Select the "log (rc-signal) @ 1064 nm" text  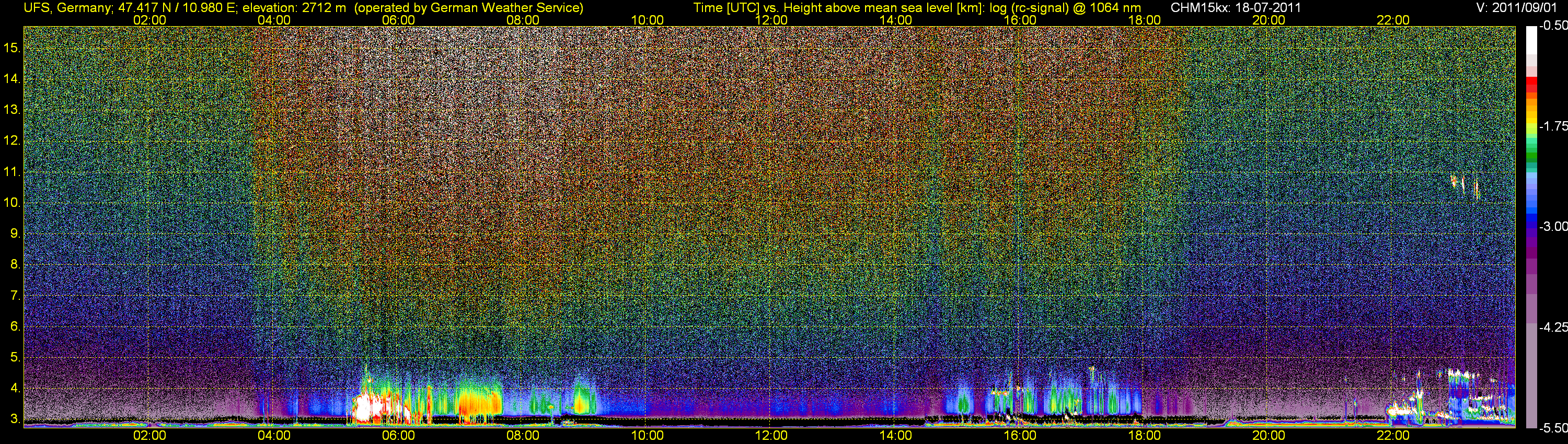pyautogui.click(x=1065, y=8)
